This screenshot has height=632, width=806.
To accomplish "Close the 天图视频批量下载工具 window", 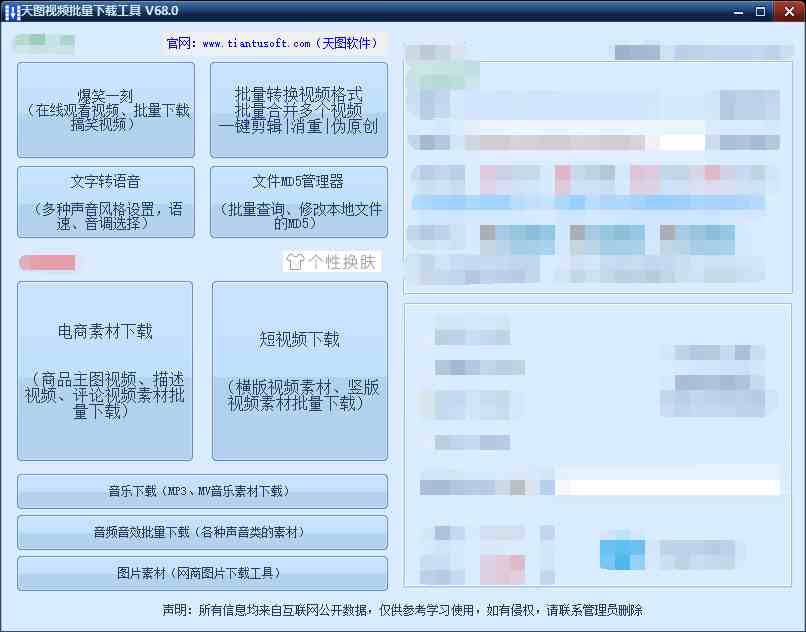I will [788, 11].
